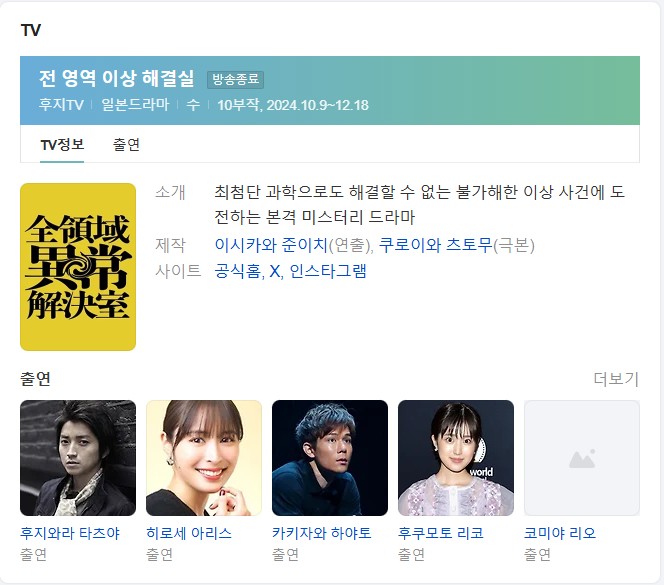Viewport: 664px width, 585px height.
Task: Click the 히로세 아리스 name link
Action: pyautogui.click(x=189, y=533)
